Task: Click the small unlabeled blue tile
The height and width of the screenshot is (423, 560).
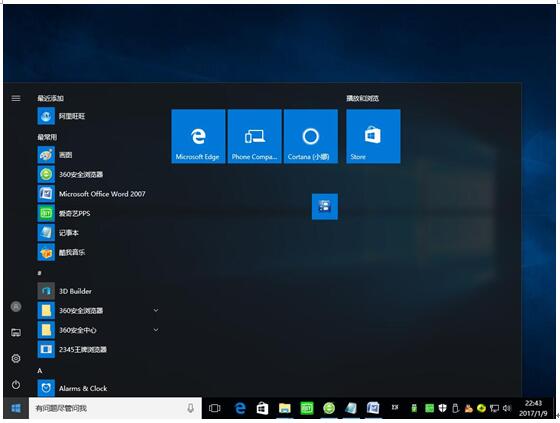Action: pos(325,206)
